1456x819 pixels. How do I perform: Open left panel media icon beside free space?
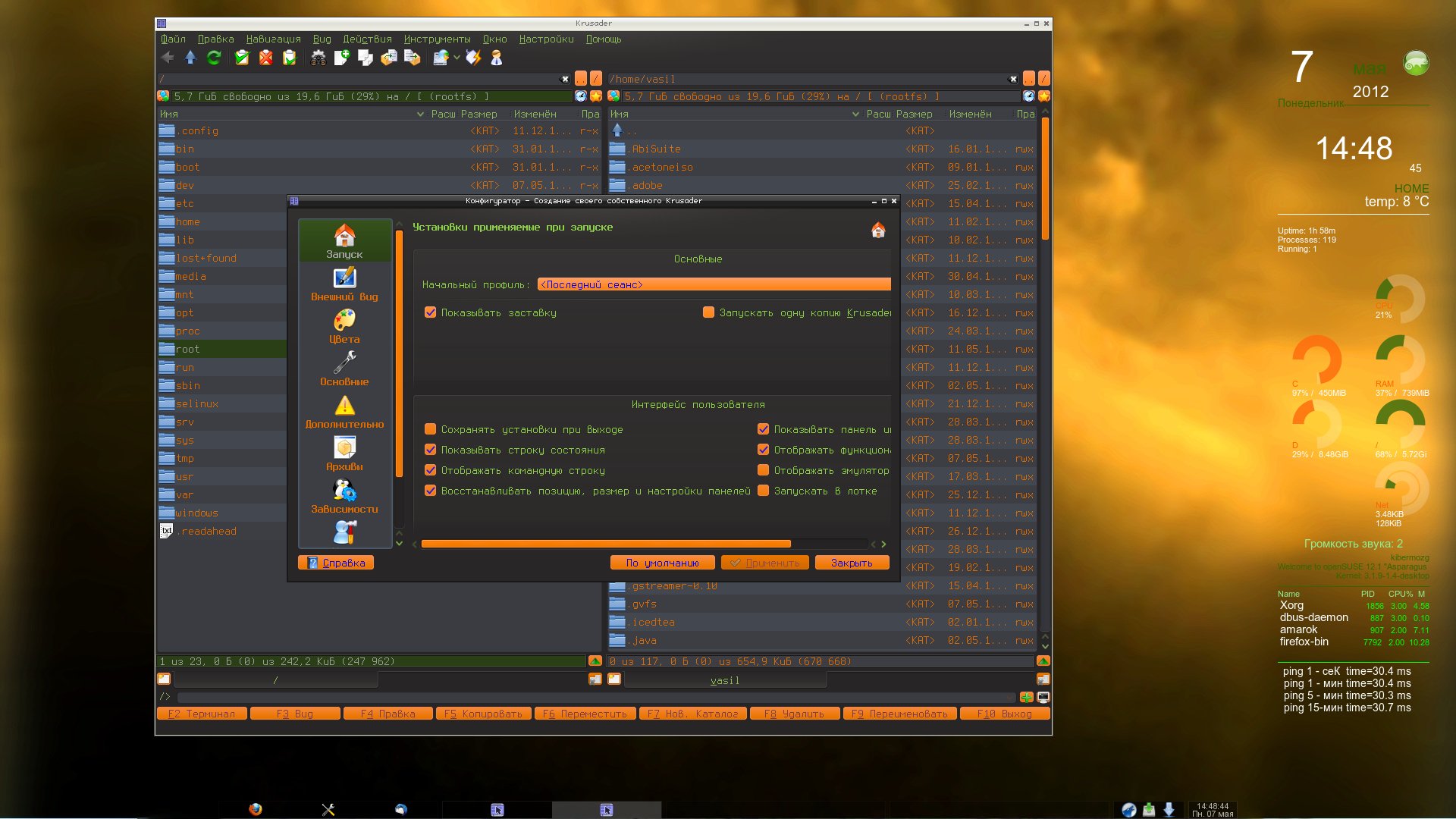pyautogui.click(x=163, y=96)
